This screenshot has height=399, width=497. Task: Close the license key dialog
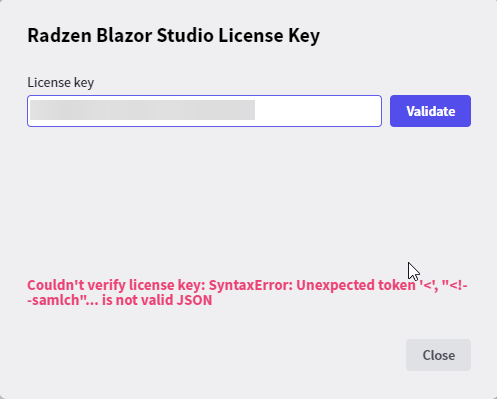point(438,355)
